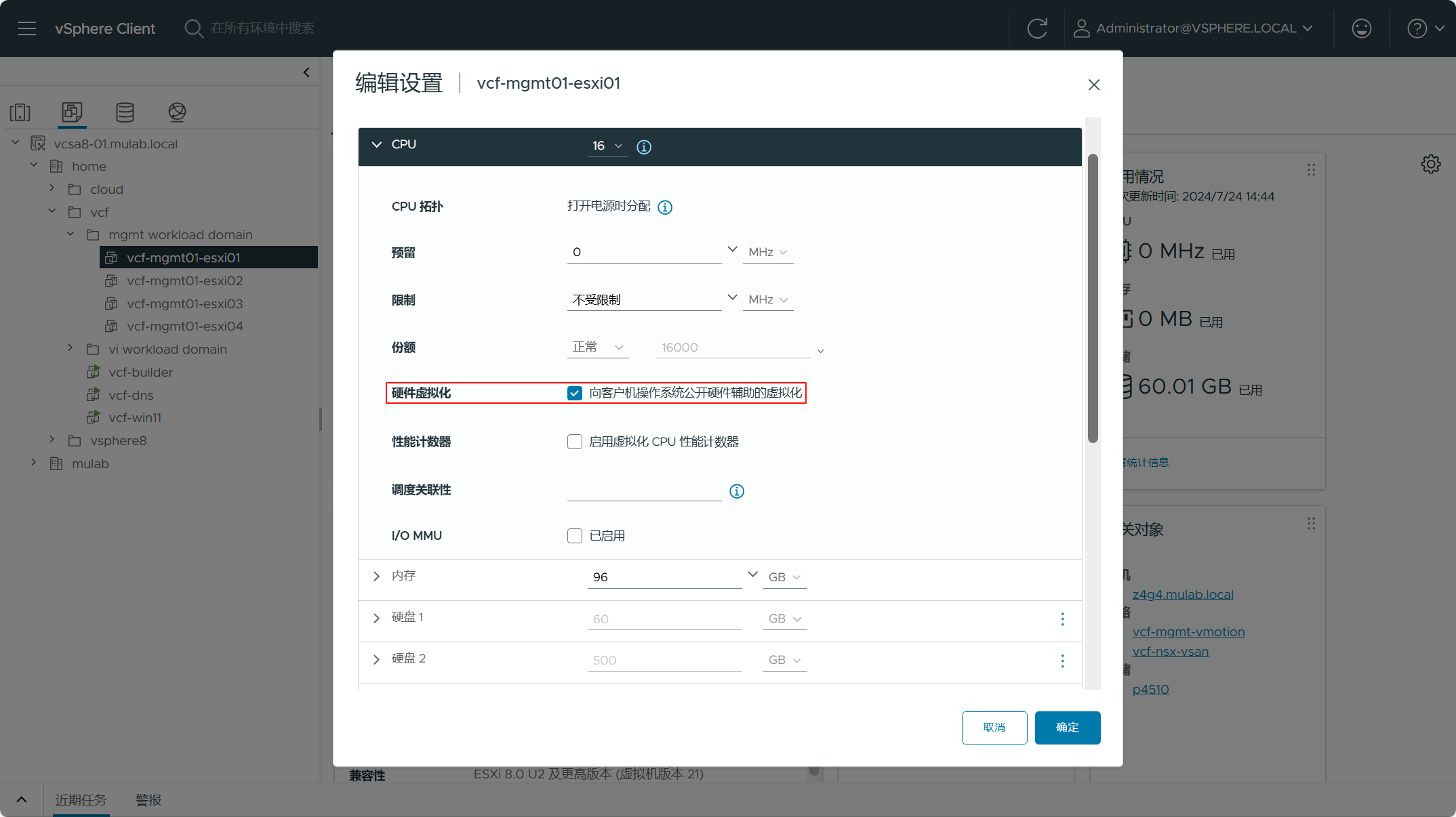Collapse the left navigation sidebar
Image resolution: width=1456 pixels, height=817 pixels.
[x=306, y=72]
